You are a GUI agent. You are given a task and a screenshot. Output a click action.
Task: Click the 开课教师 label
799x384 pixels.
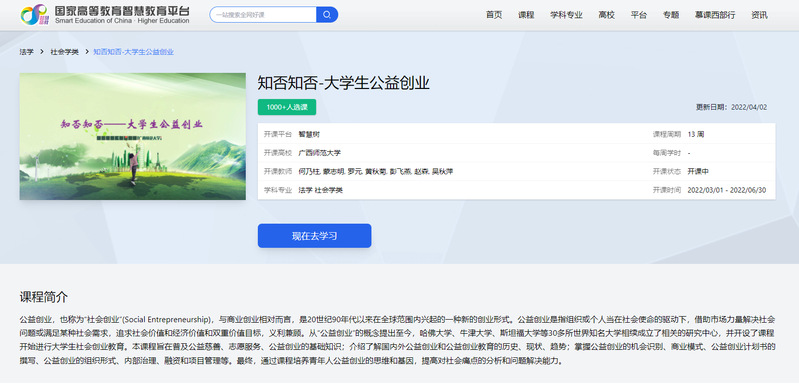pyautogui.click(x=278, y=172)
